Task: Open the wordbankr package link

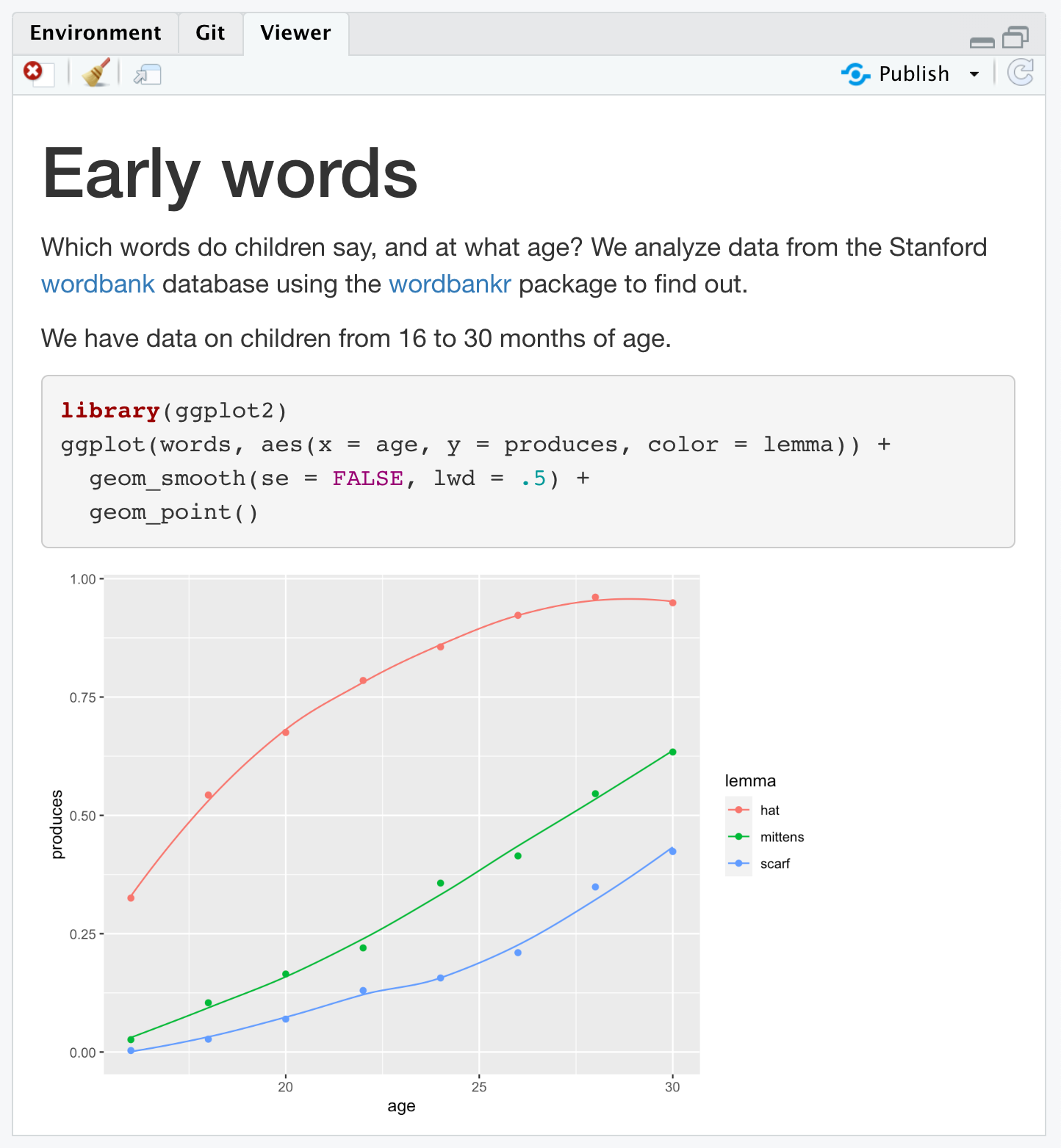Action: coord(450,284)
